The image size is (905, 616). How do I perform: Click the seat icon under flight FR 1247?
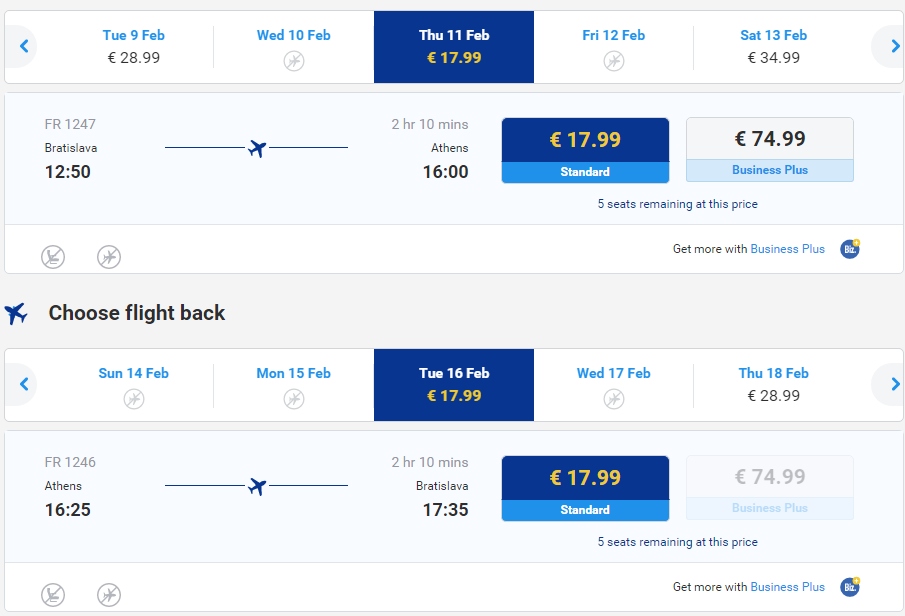(53, 256)
